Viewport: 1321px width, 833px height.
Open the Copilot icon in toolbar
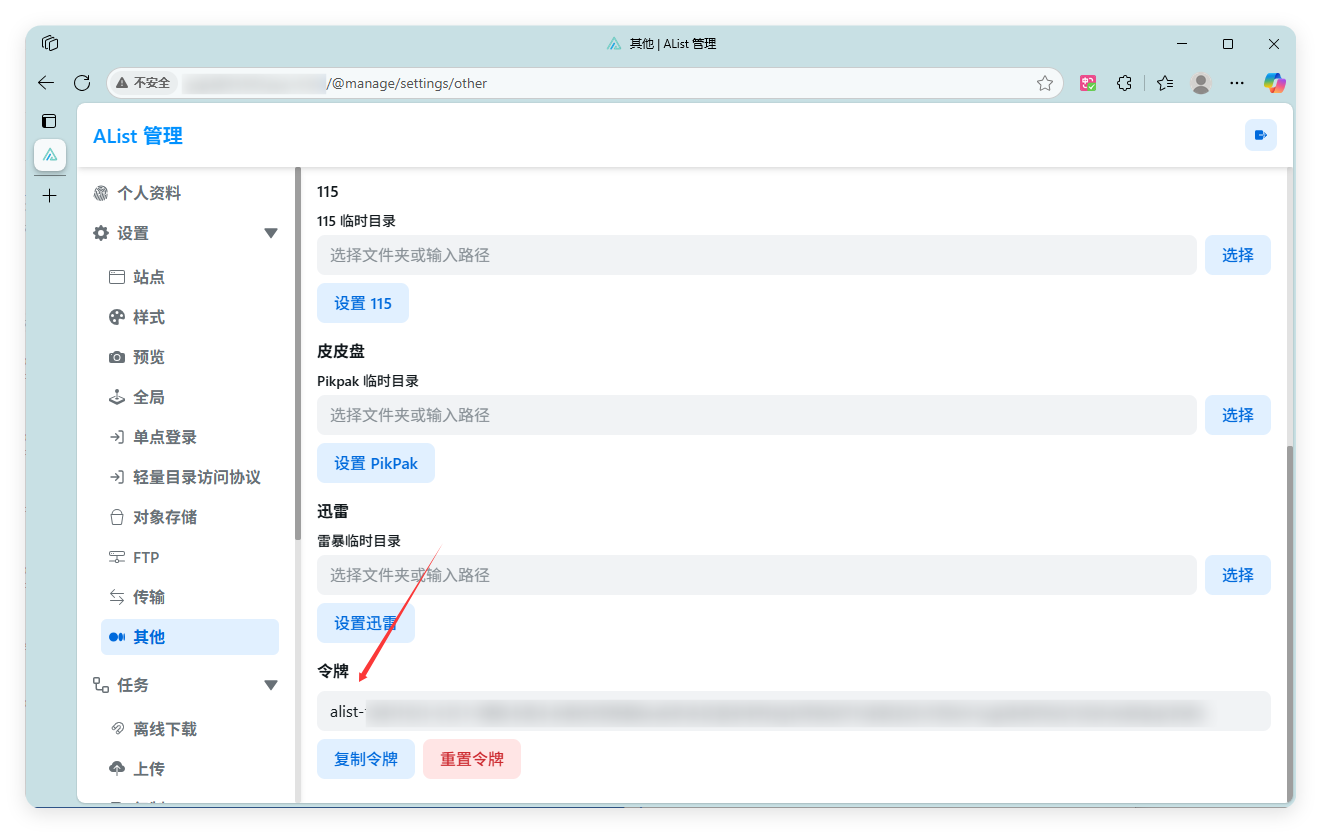click(x=1273, y=83)
